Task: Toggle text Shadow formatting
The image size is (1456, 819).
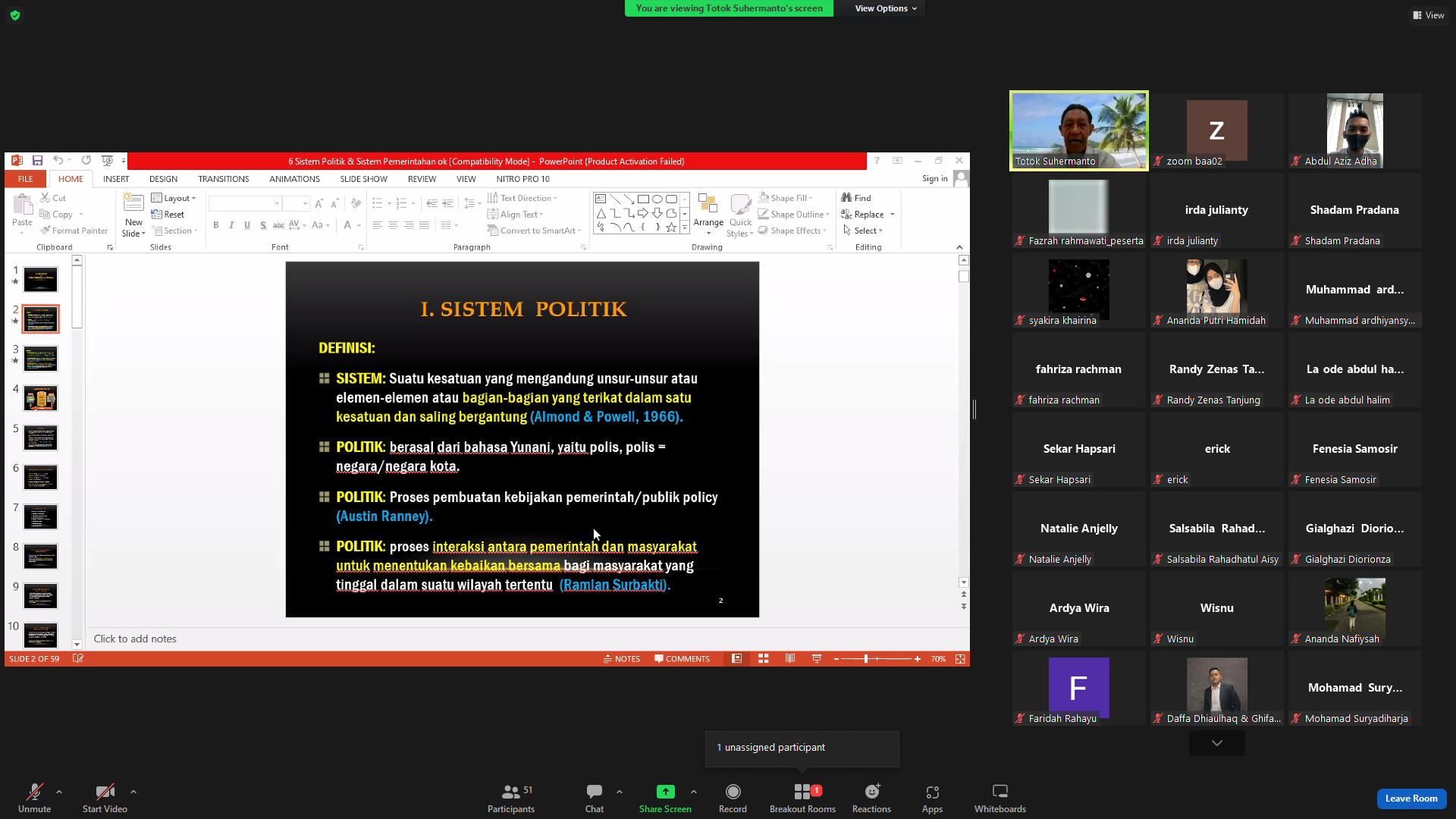Action: click(x=263, y=225)
